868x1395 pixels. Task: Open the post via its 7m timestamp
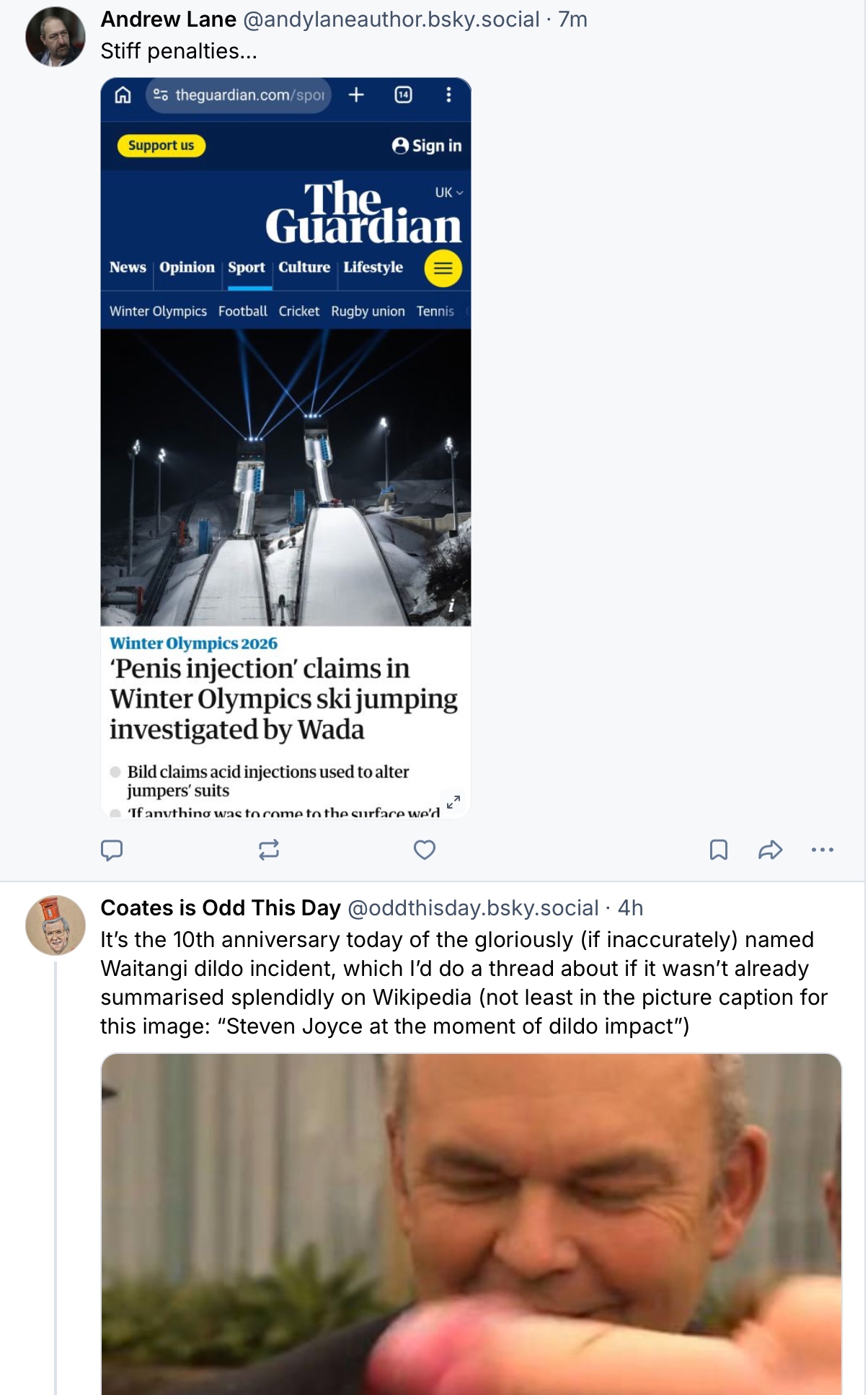pyautogui.click(x=573, y=19)
